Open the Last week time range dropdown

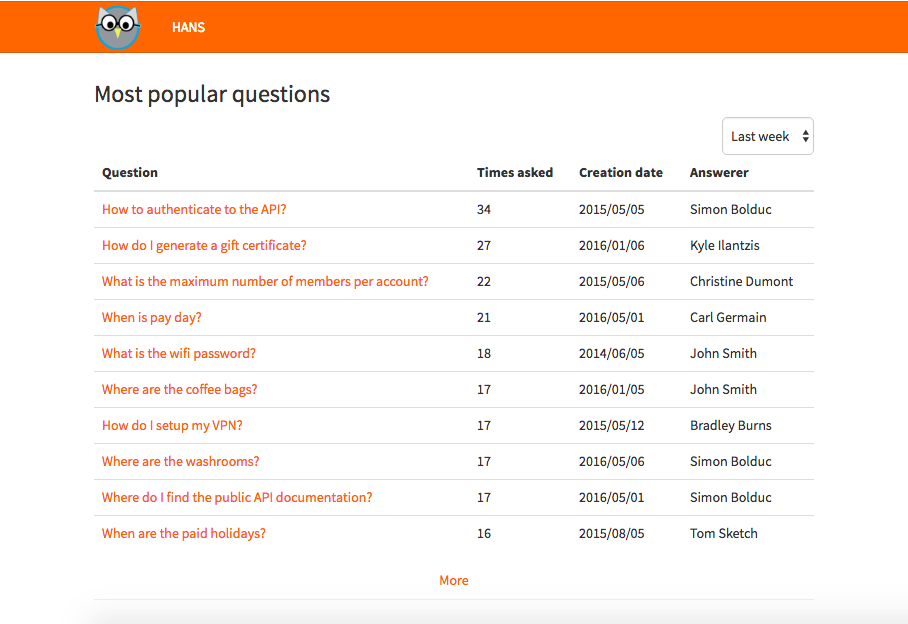(767, 136)
